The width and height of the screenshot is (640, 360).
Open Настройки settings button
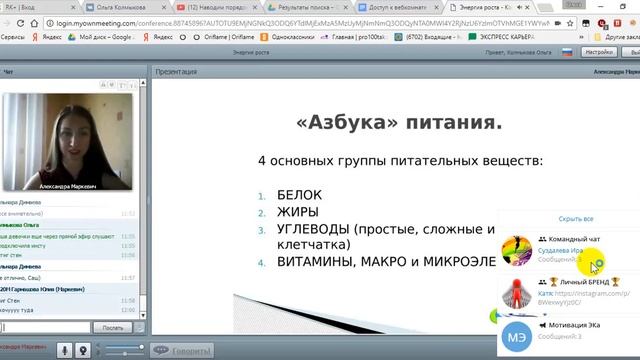click(599, 52)
